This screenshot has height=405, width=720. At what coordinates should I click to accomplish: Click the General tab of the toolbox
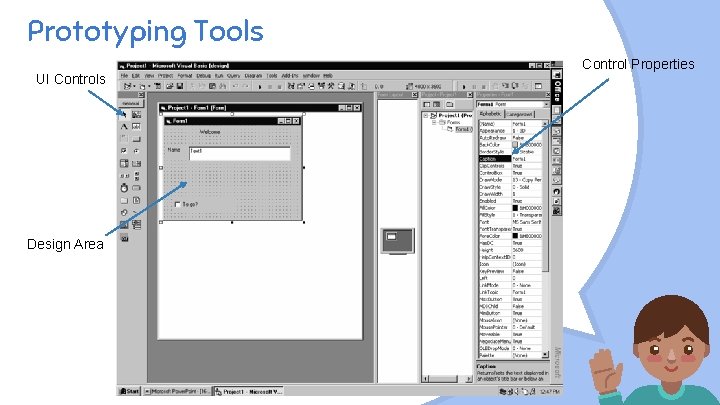pyautogui.click(x=131, y=103)
